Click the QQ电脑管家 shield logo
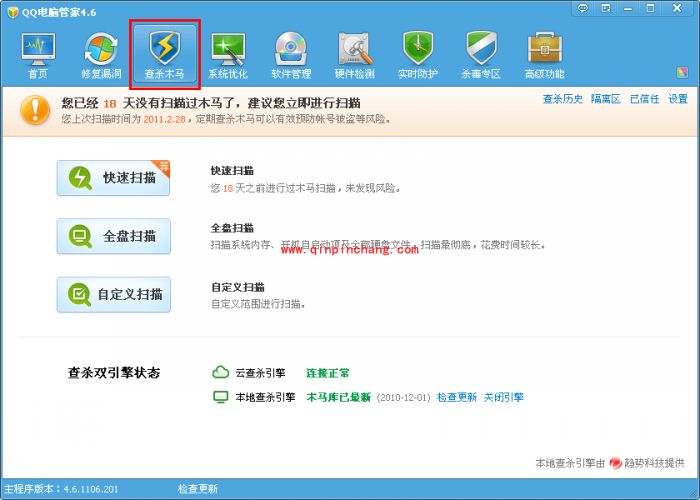Image resolution: width=700 pixels, height=500 pixels. point(12,12)
